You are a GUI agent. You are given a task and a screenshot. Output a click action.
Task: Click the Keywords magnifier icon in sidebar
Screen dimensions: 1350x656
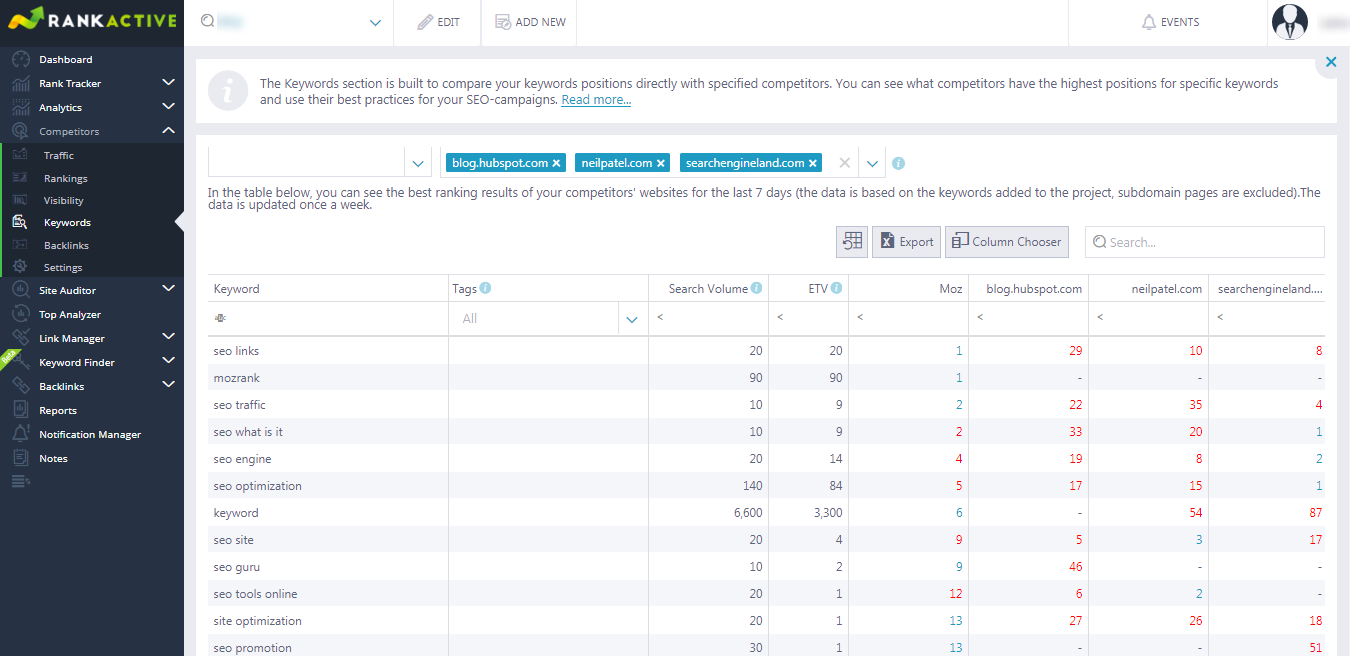pos(20,223)
